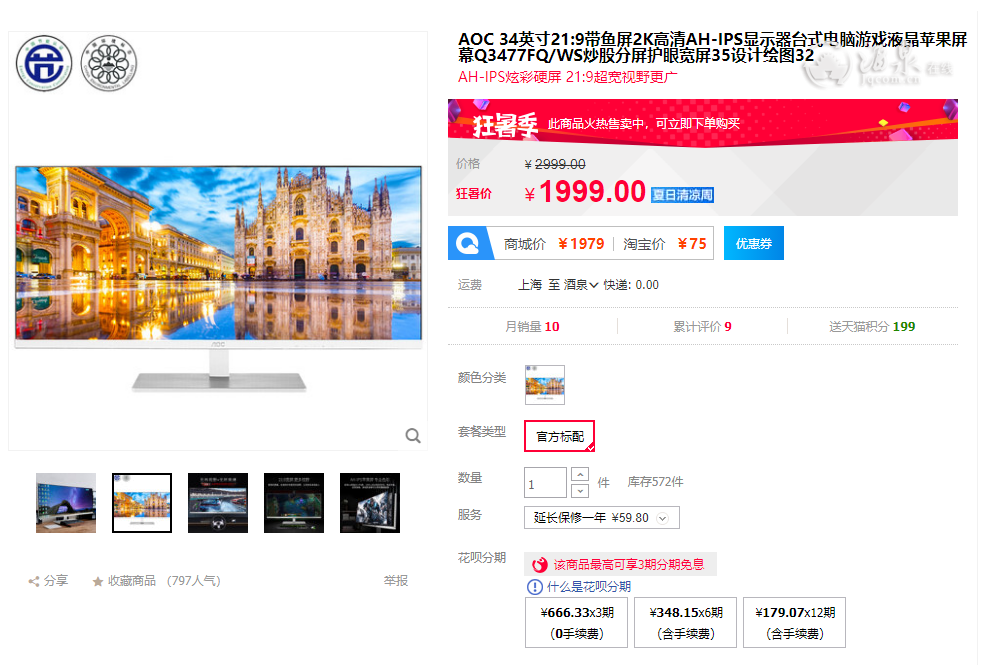The height and width of the screenshot is (665, 983).
Task: Decrease quantity with the down arrow
Action: 580,490
